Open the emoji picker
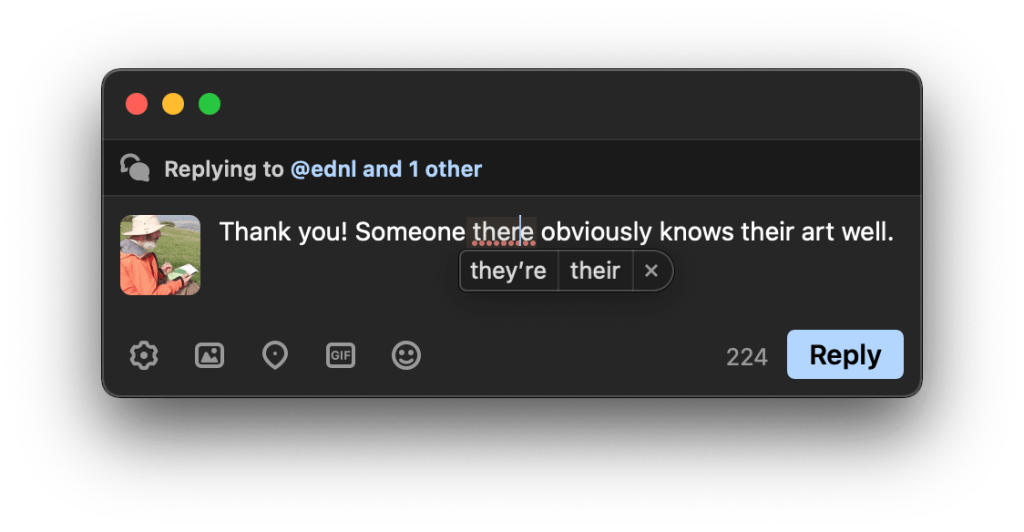 [x=406, y=355]
